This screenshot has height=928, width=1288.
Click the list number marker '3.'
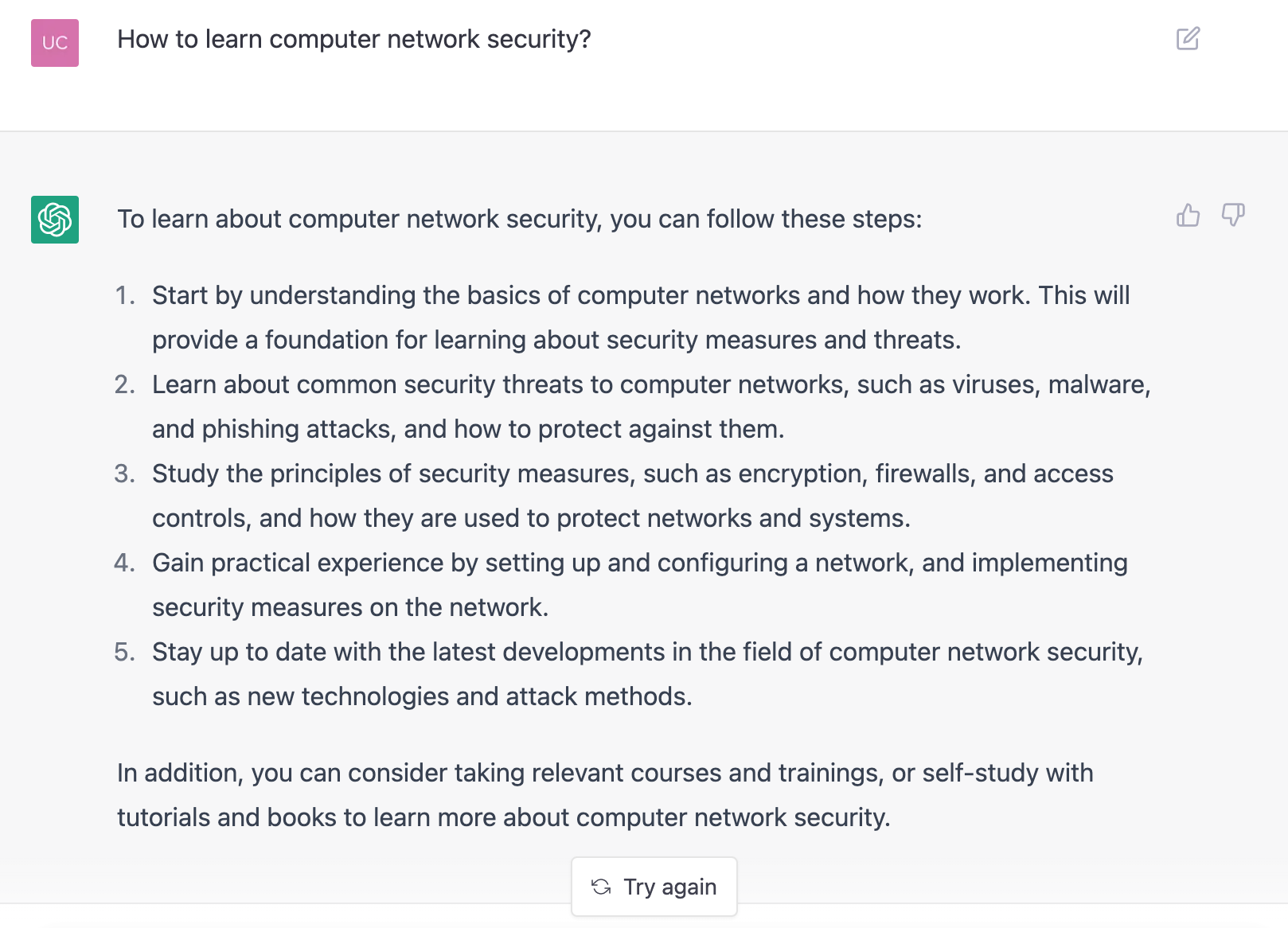pyautogui.click(x=125, y=474)
